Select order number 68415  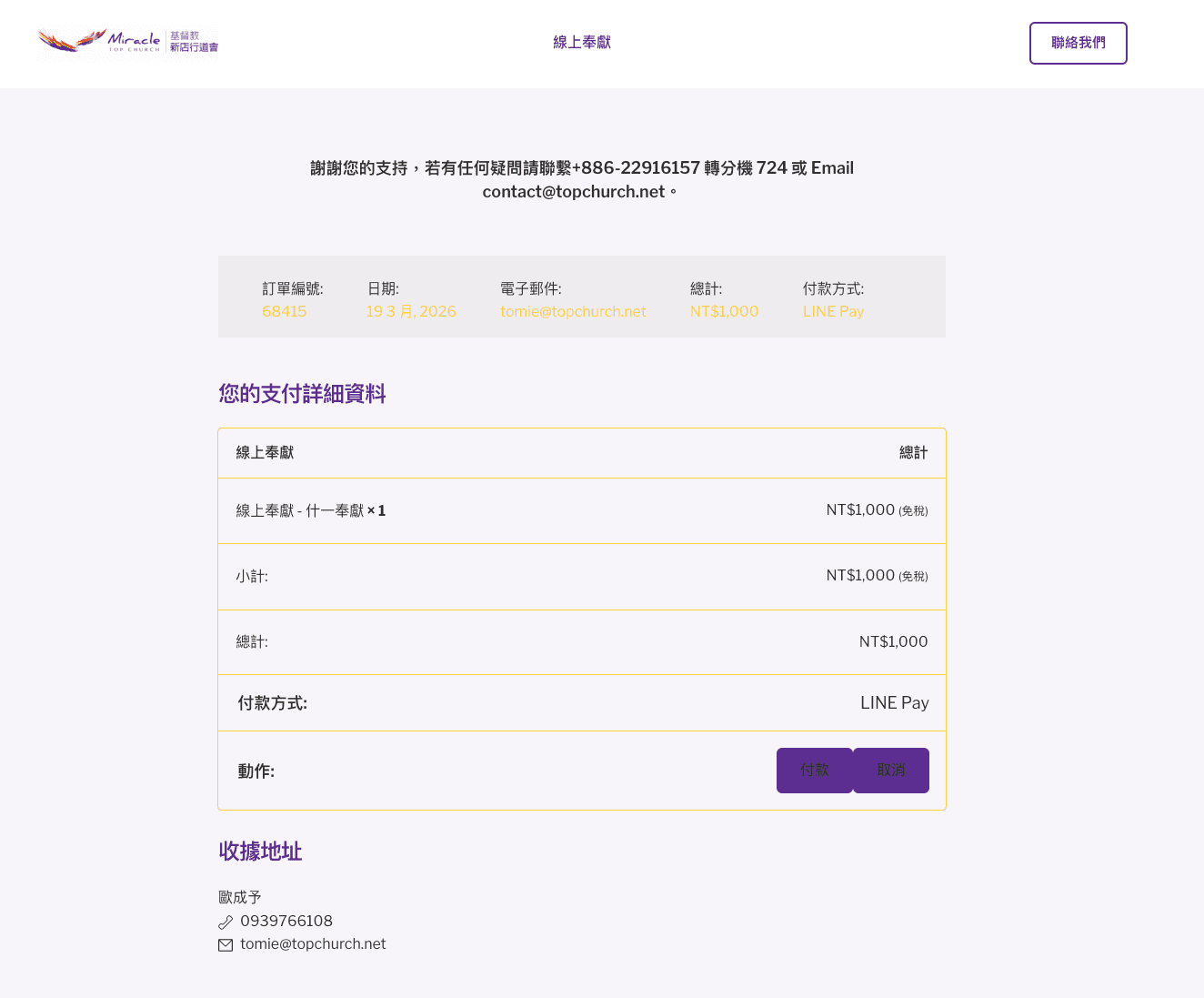click(x=284, y=311)
